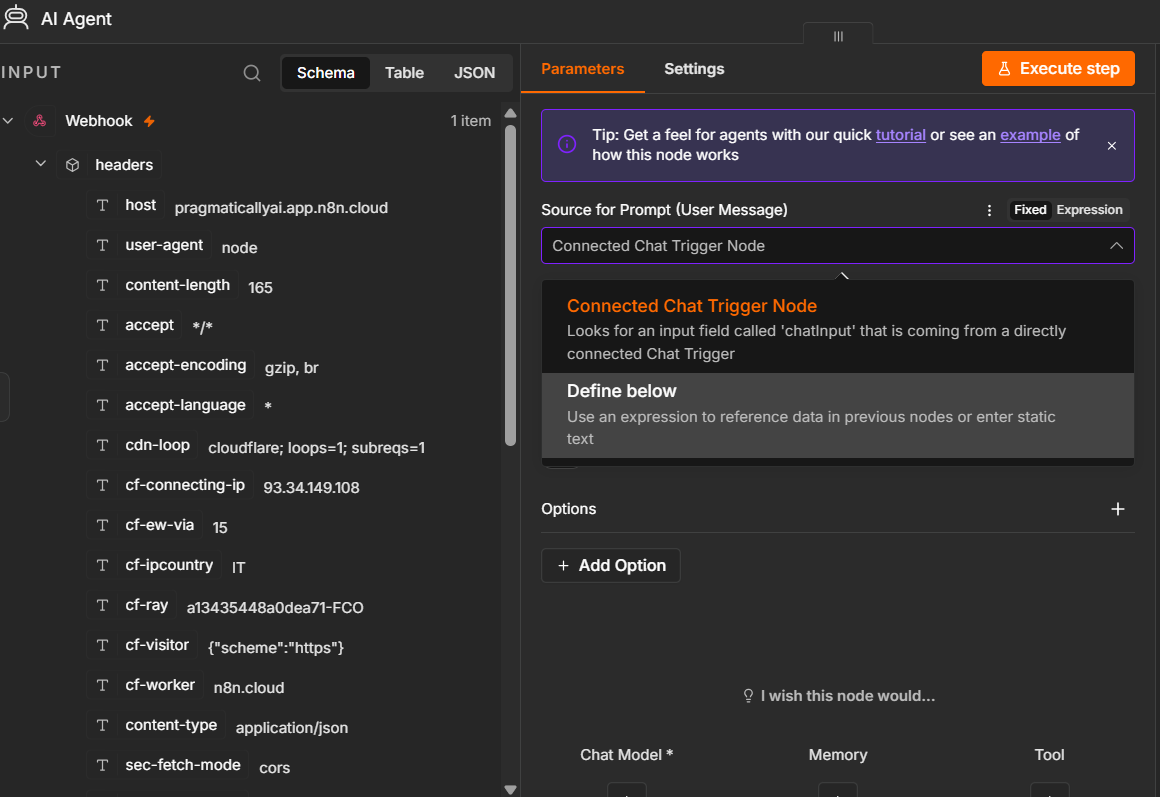This screenshot has height=797, width=1160.
Task: Click the text type icon beside cf-connecting-ip
Action: click(103, 485)
